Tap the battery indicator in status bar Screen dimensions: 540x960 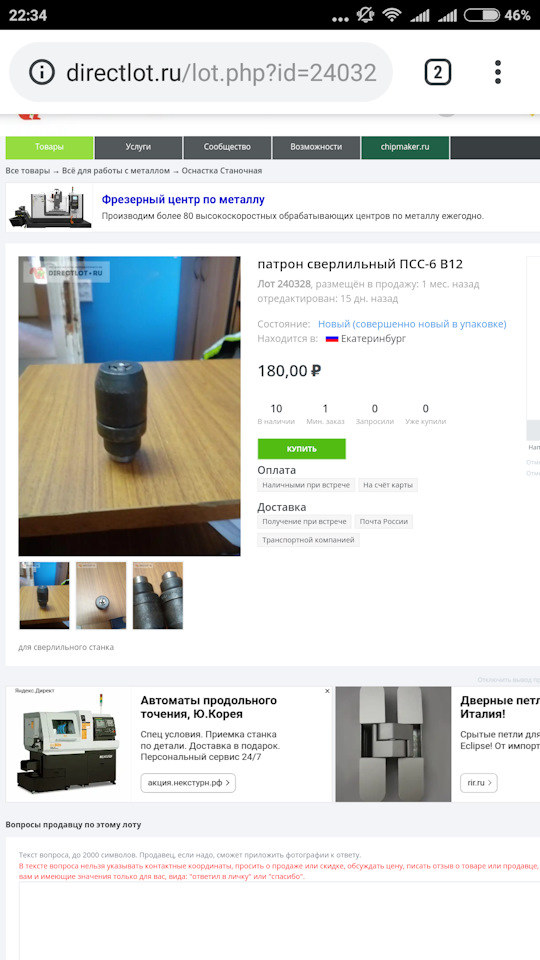[482, 15]
